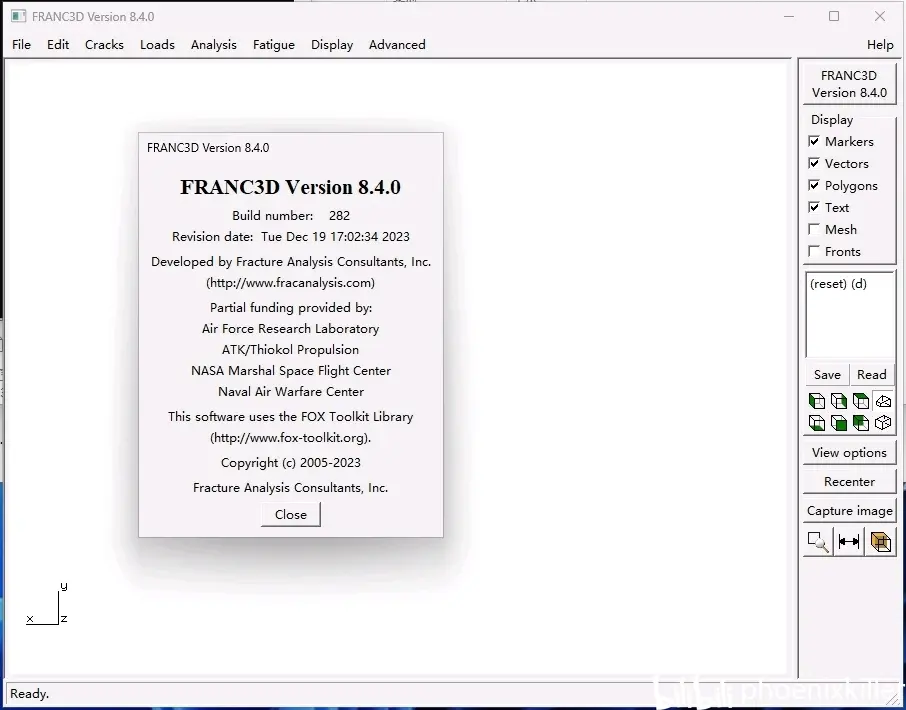The height and width of the screenshot is (710, 906).
Task: Select the right-face view cube icon
Action: (x=839, y=401)
